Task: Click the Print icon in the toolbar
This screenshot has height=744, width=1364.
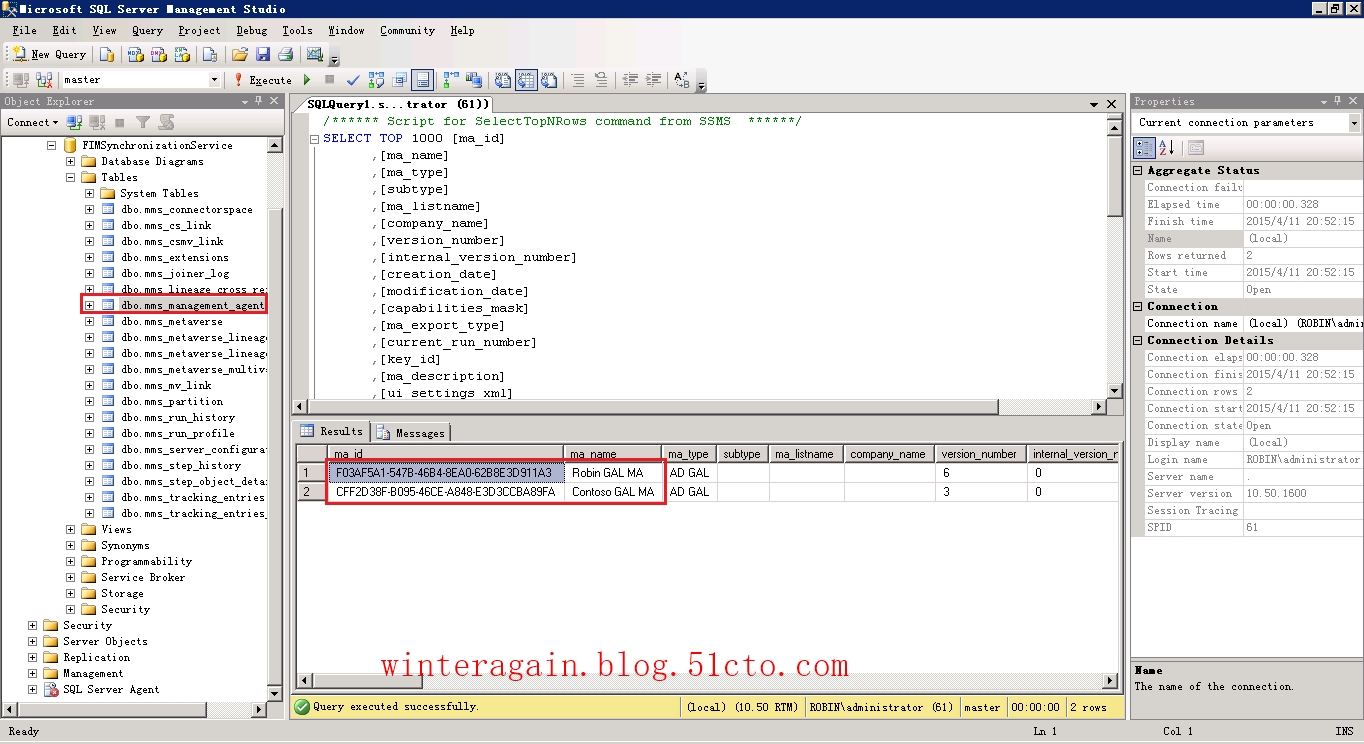Action: tap(286, 54)
